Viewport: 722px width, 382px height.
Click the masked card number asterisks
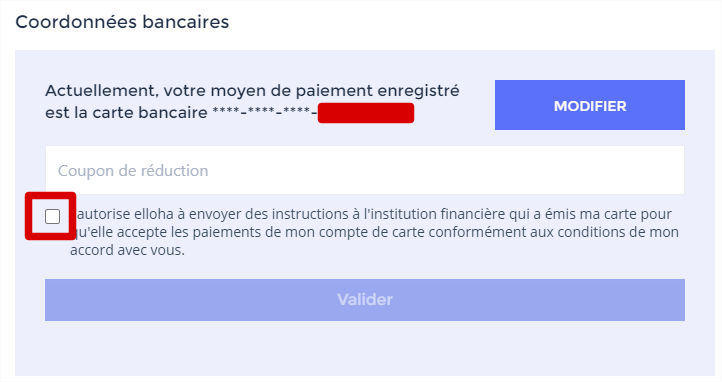pyautogui.click(x=265, y=113)
